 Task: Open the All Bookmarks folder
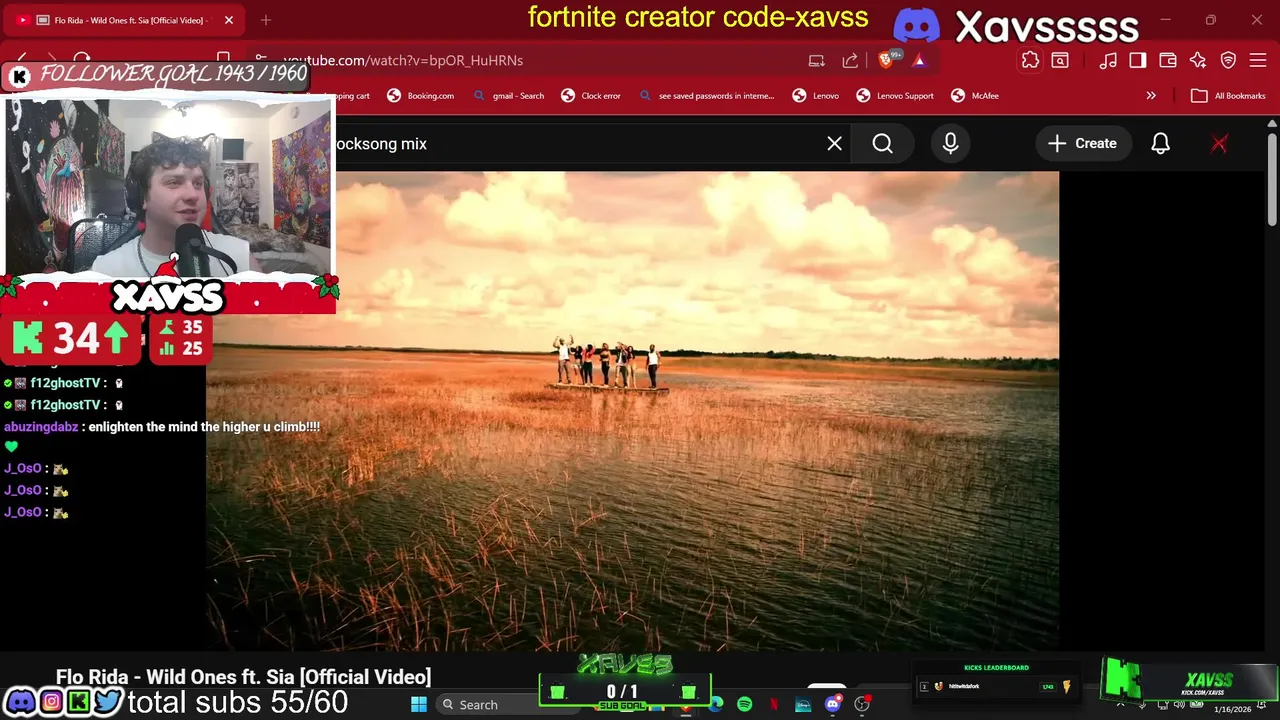1228,96
